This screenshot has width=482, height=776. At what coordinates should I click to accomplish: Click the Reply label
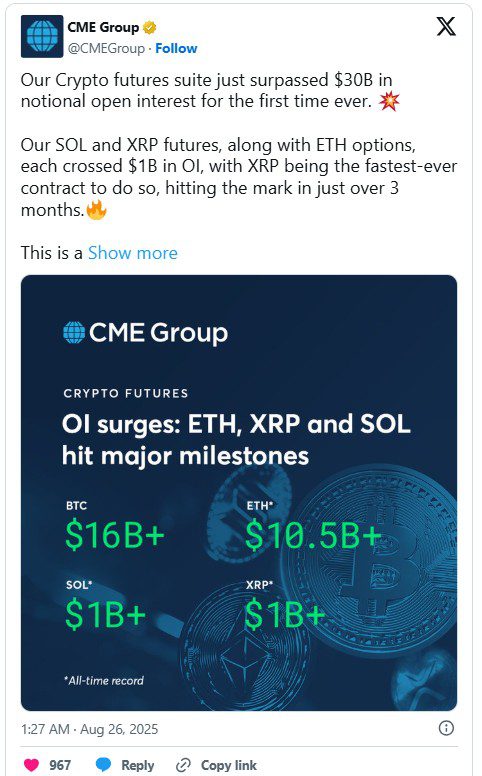[x=138, y=765]
